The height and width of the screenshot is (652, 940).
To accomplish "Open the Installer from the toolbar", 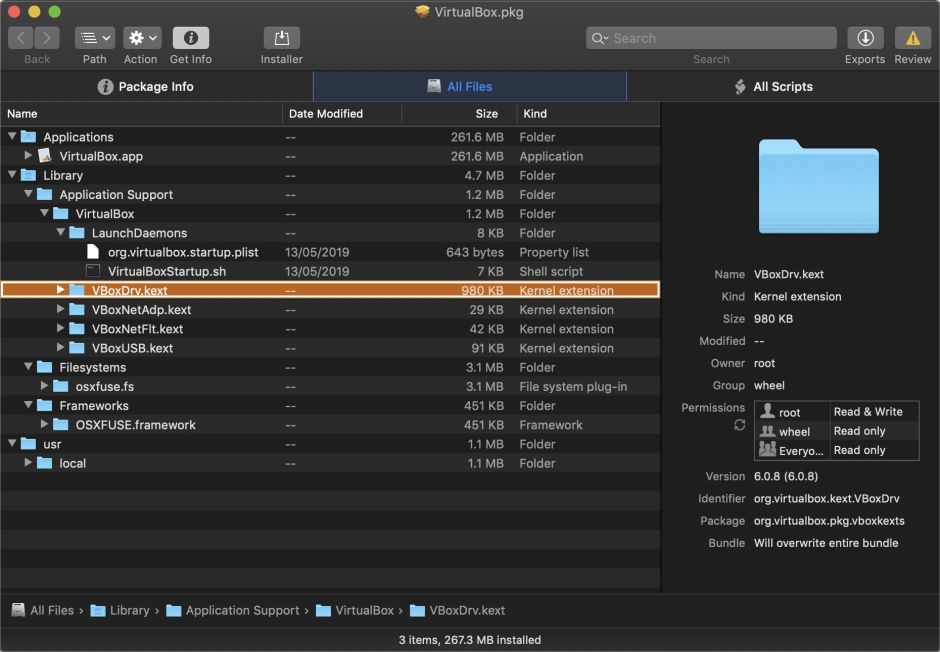I will (x=281, y=40).
